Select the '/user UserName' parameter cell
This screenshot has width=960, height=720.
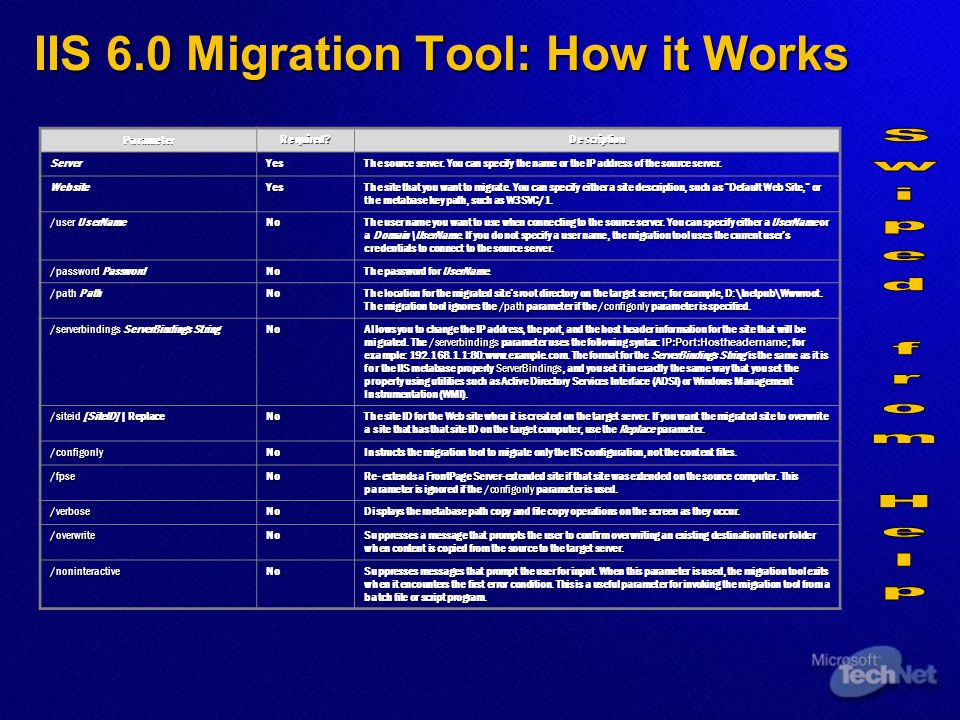tap(148, 235)
